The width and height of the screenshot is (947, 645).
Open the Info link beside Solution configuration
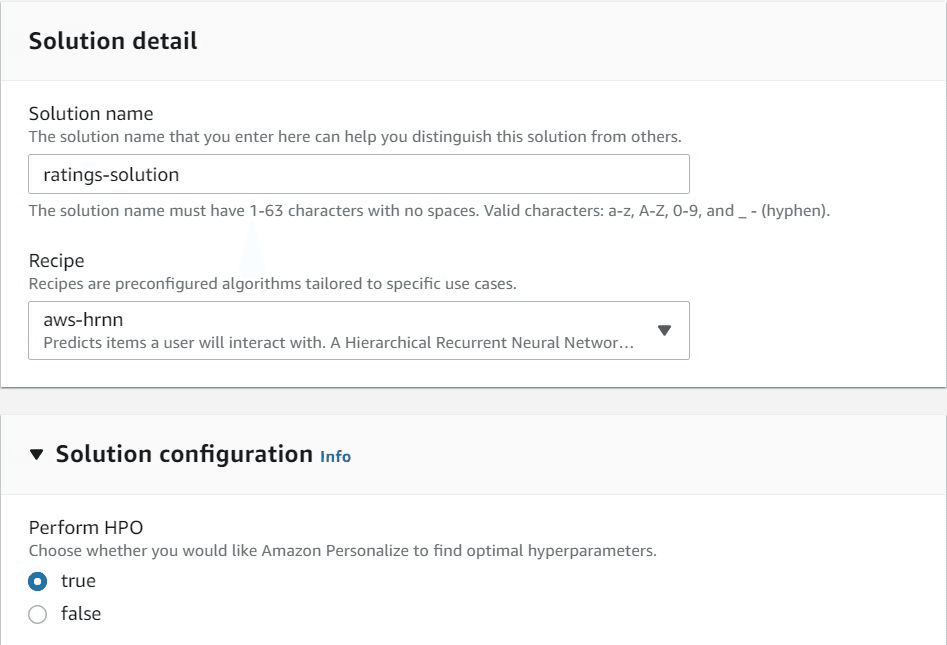click(335, 456)
